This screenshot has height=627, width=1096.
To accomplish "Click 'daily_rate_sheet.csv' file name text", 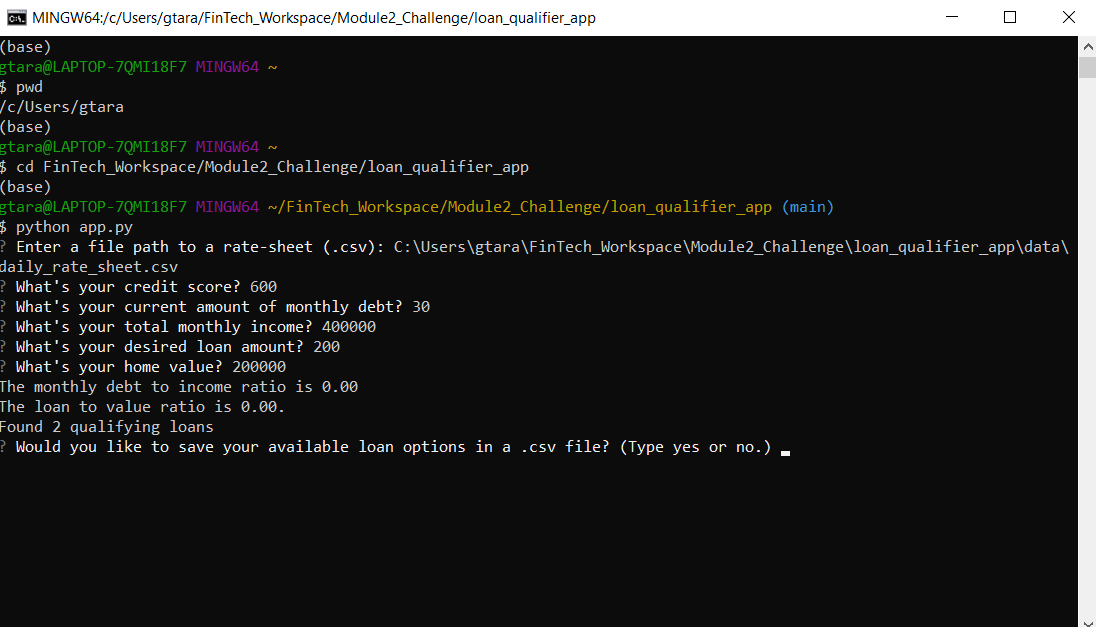I will point(89,267).
